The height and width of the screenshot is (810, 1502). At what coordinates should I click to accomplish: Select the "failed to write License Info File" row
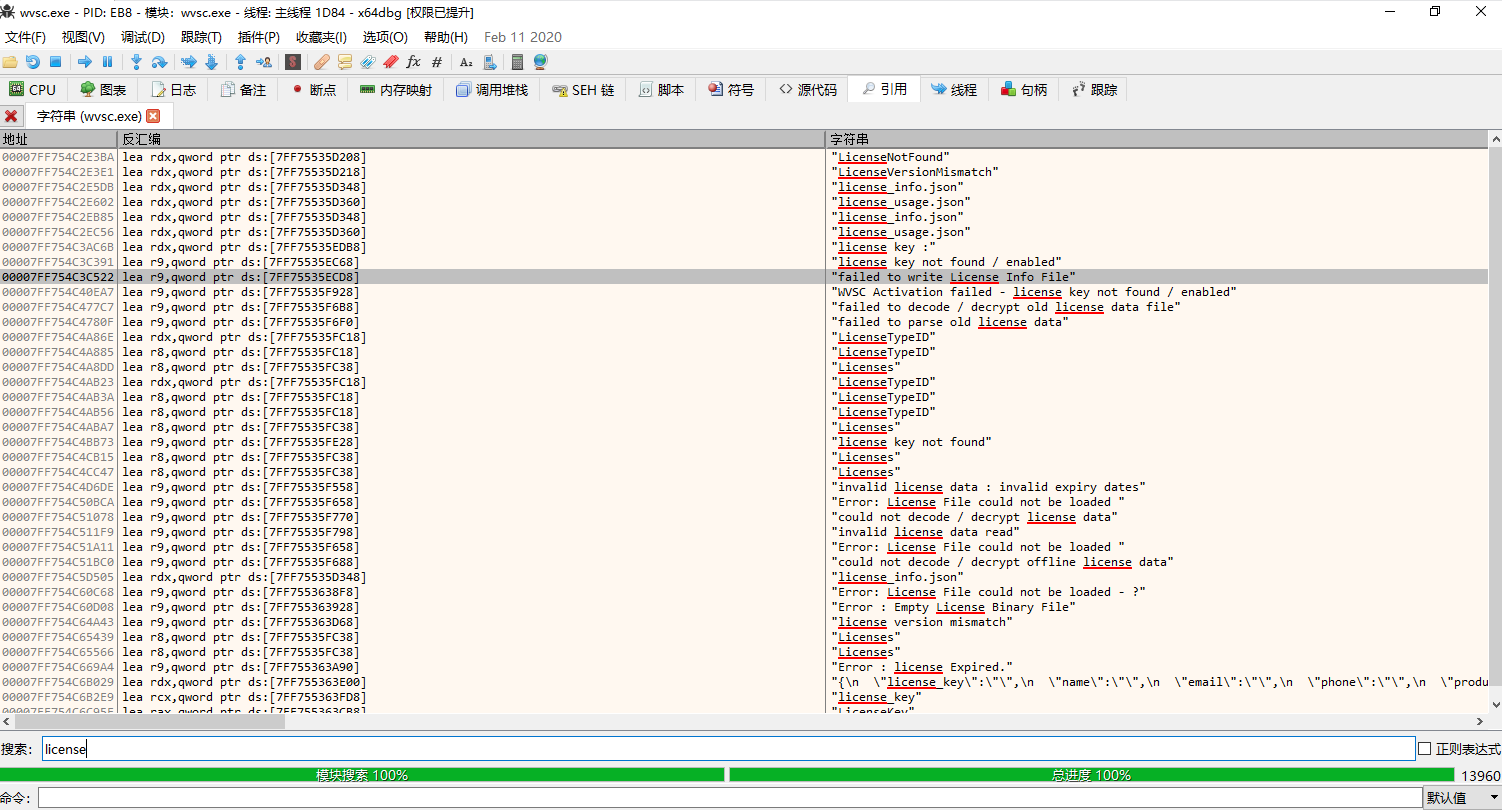(744, 277)
